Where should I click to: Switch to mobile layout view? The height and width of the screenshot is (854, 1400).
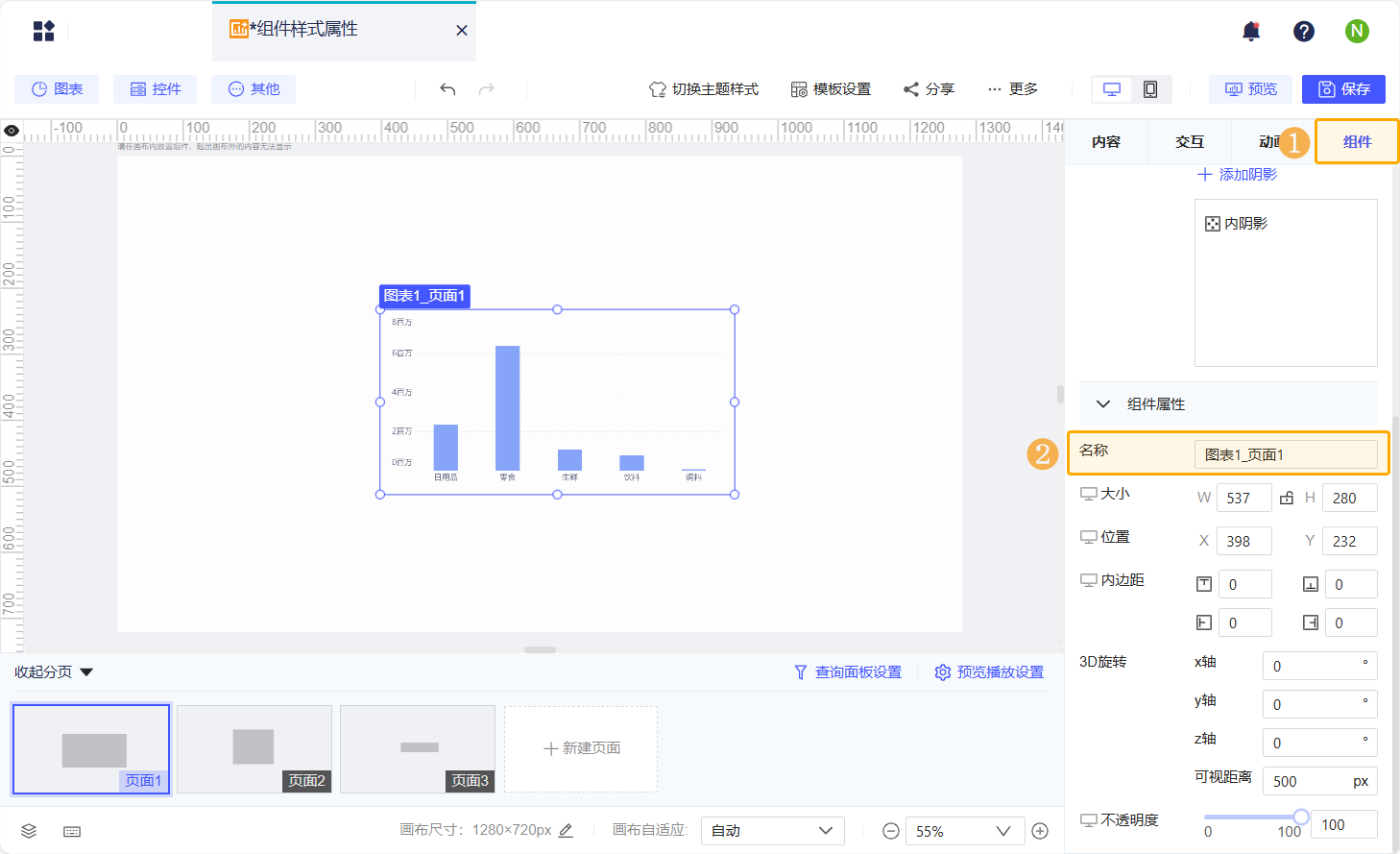click(1150, 89)
